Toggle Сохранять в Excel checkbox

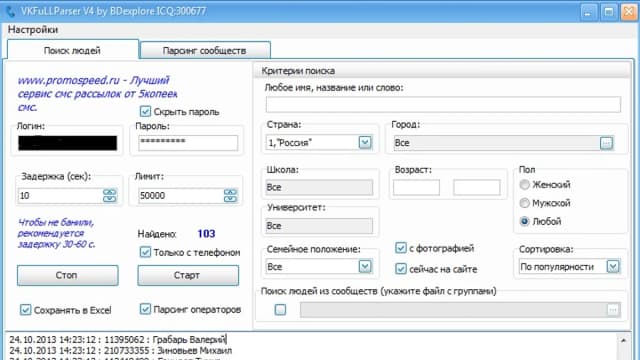coord(25,310)
